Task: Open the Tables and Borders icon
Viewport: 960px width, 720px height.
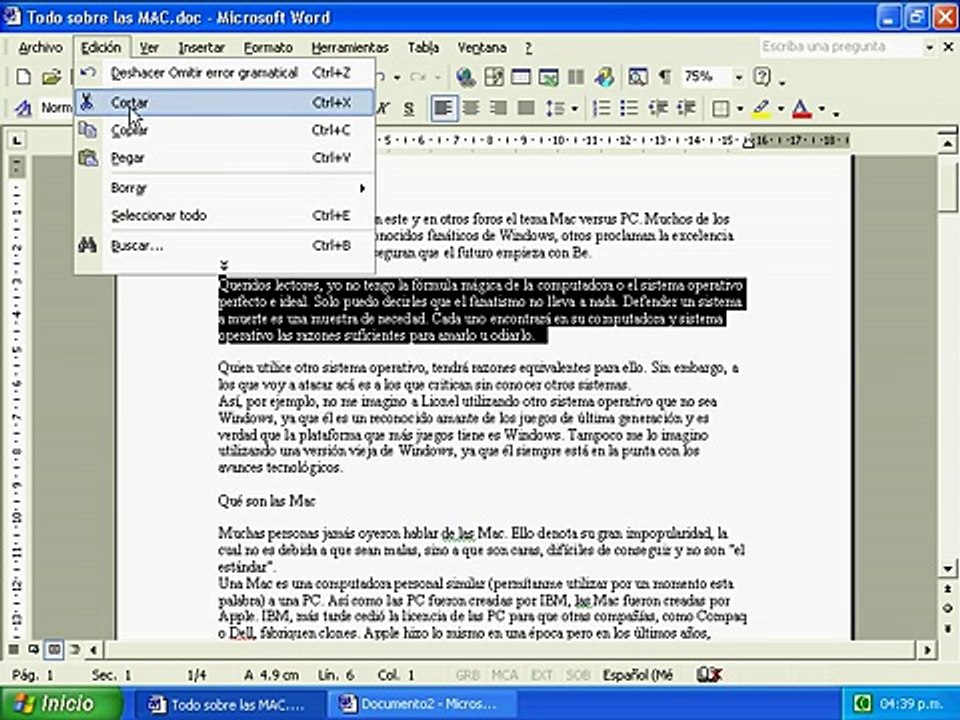Action: tap(494, 77)
